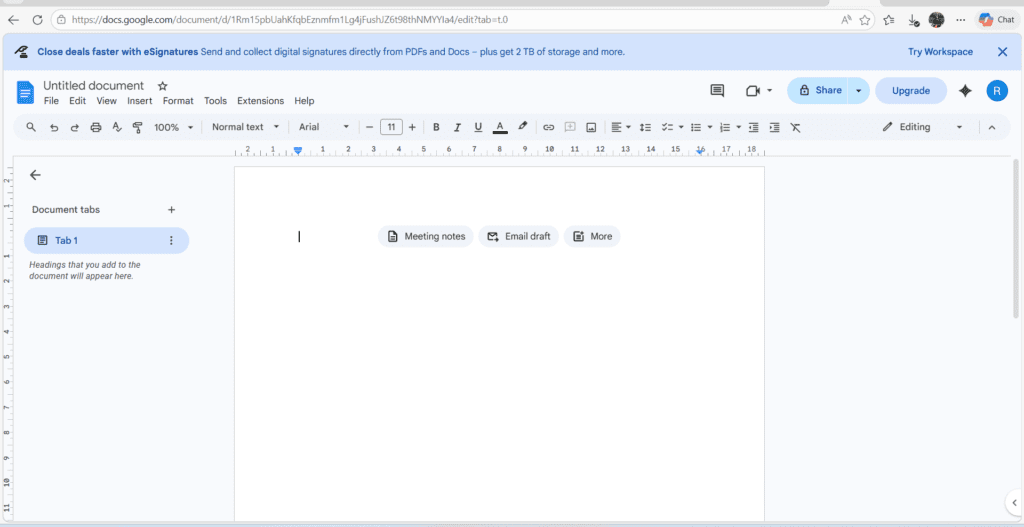Image resolution: width=1024 pixels, height=527 pixels.
Task: Open the Tools menu
Action: point(216,101)
